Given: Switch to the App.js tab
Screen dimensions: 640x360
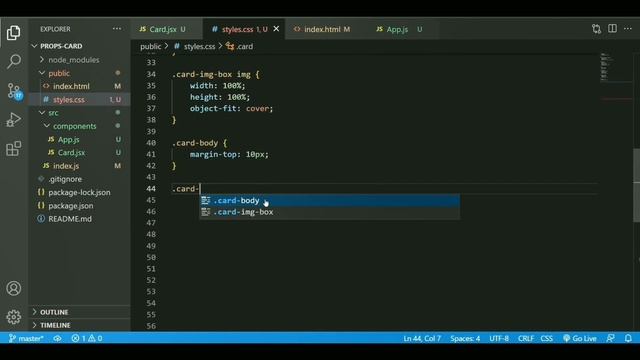Looking at the screenshot, I should tap(399, 29).
